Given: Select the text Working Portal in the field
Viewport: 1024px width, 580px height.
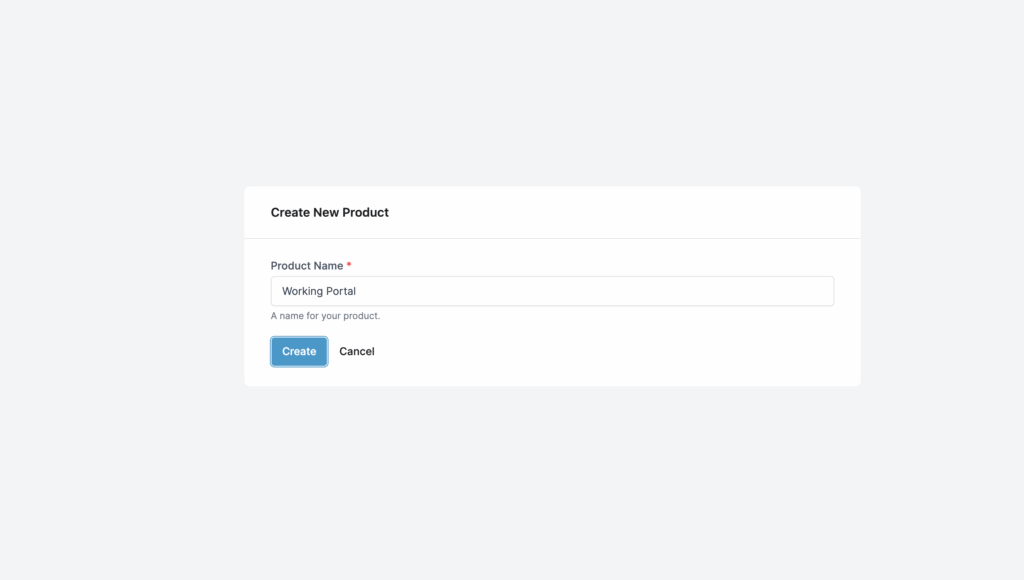Looking at the screenshot, I should point(318,291).
